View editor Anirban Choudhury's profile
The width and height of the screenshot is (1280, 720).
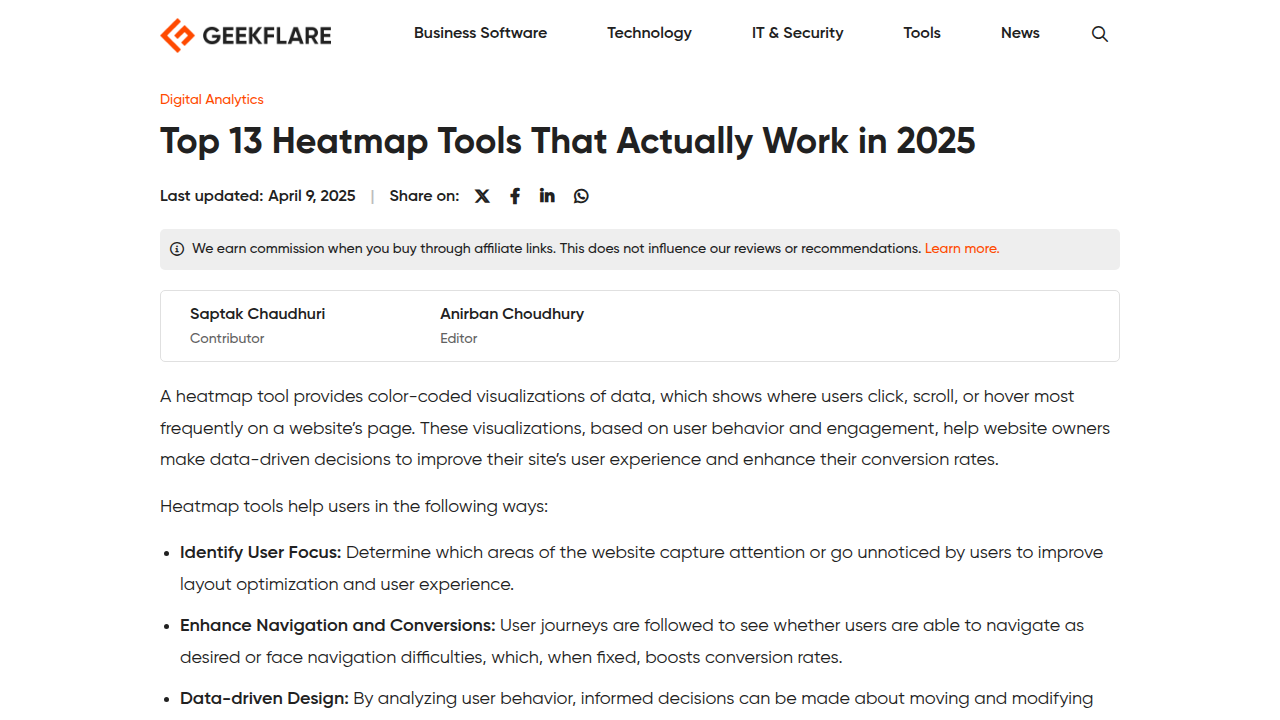click(x=512, y=314)
